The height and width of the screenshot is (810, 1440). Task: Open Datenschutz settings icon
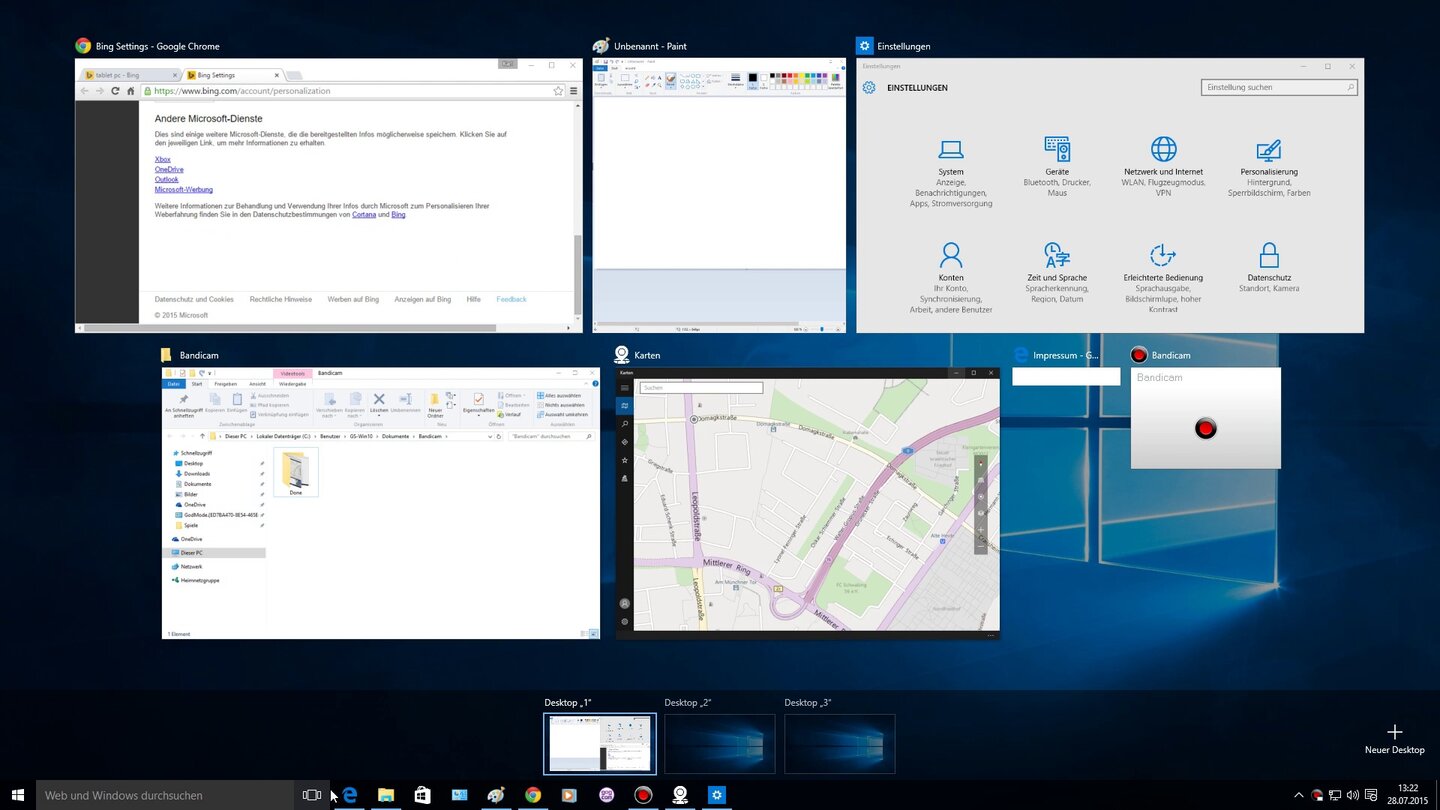1269,255
